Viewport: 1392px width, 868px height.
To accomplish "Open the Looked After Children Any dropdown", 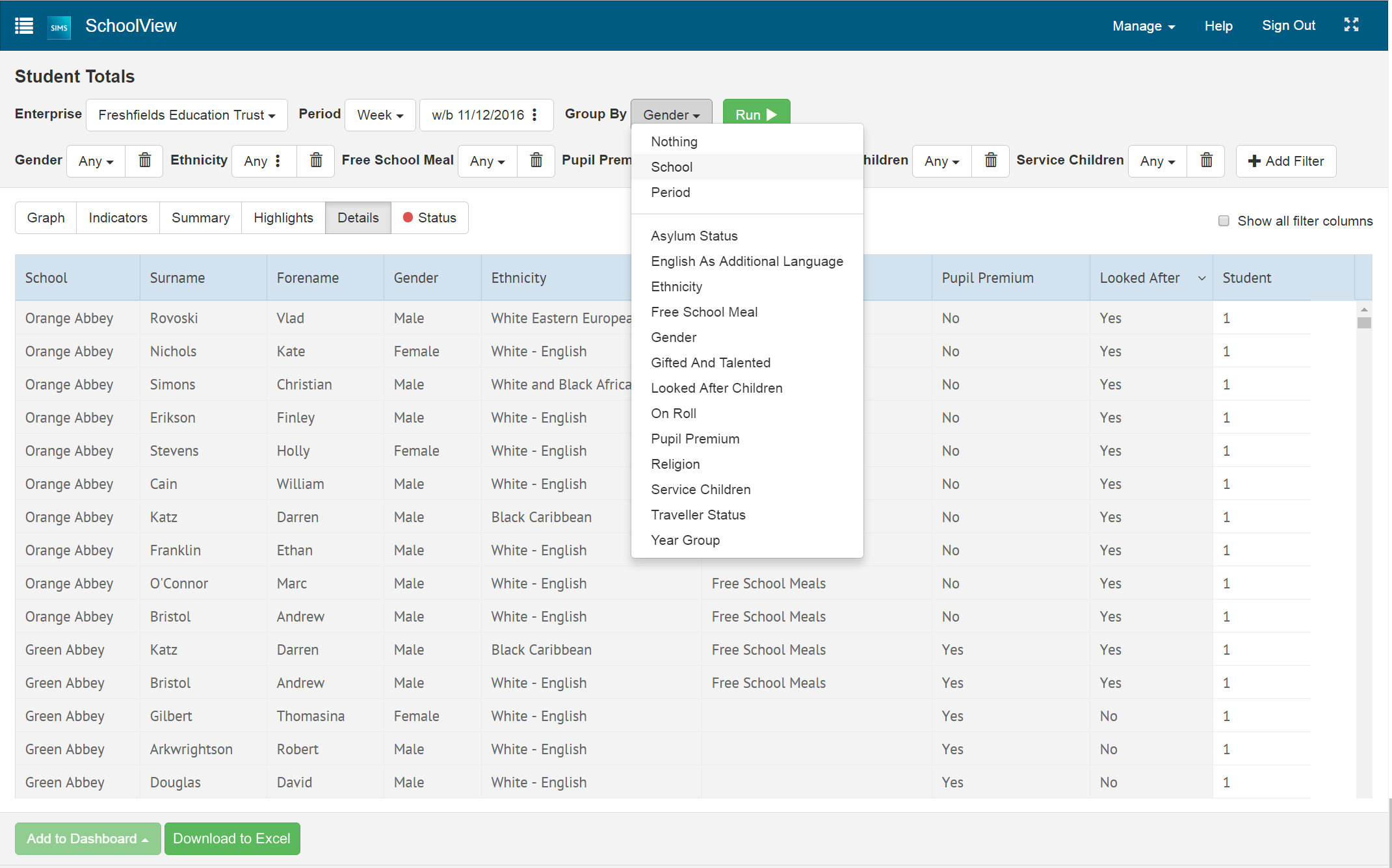I will click(x=942, y=161).
